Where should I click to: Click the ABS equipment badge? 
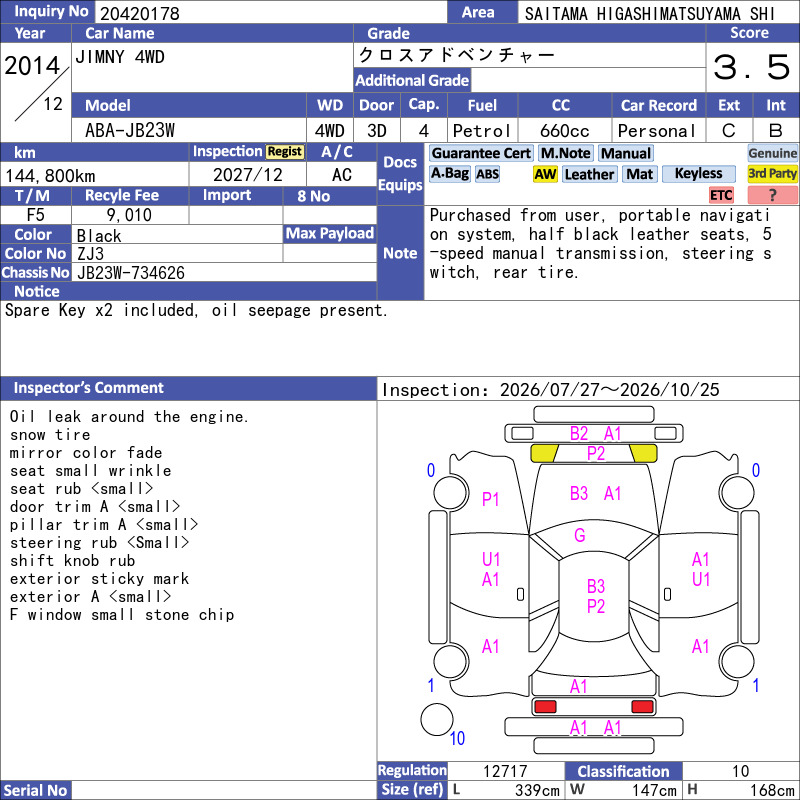coord(487,174)
